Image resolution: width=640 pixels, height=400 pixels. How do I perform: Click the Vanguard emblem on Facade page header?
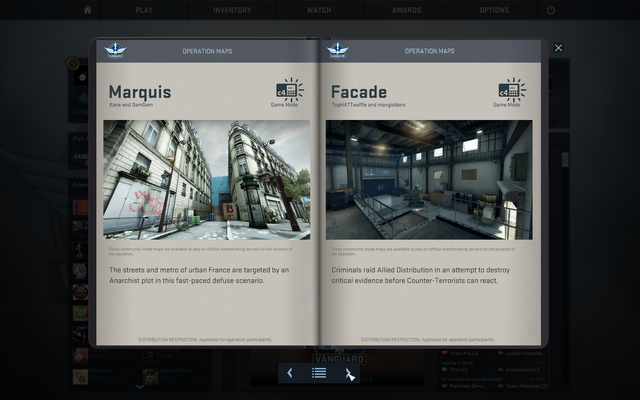pyautogui.click(x=338, y=51)
